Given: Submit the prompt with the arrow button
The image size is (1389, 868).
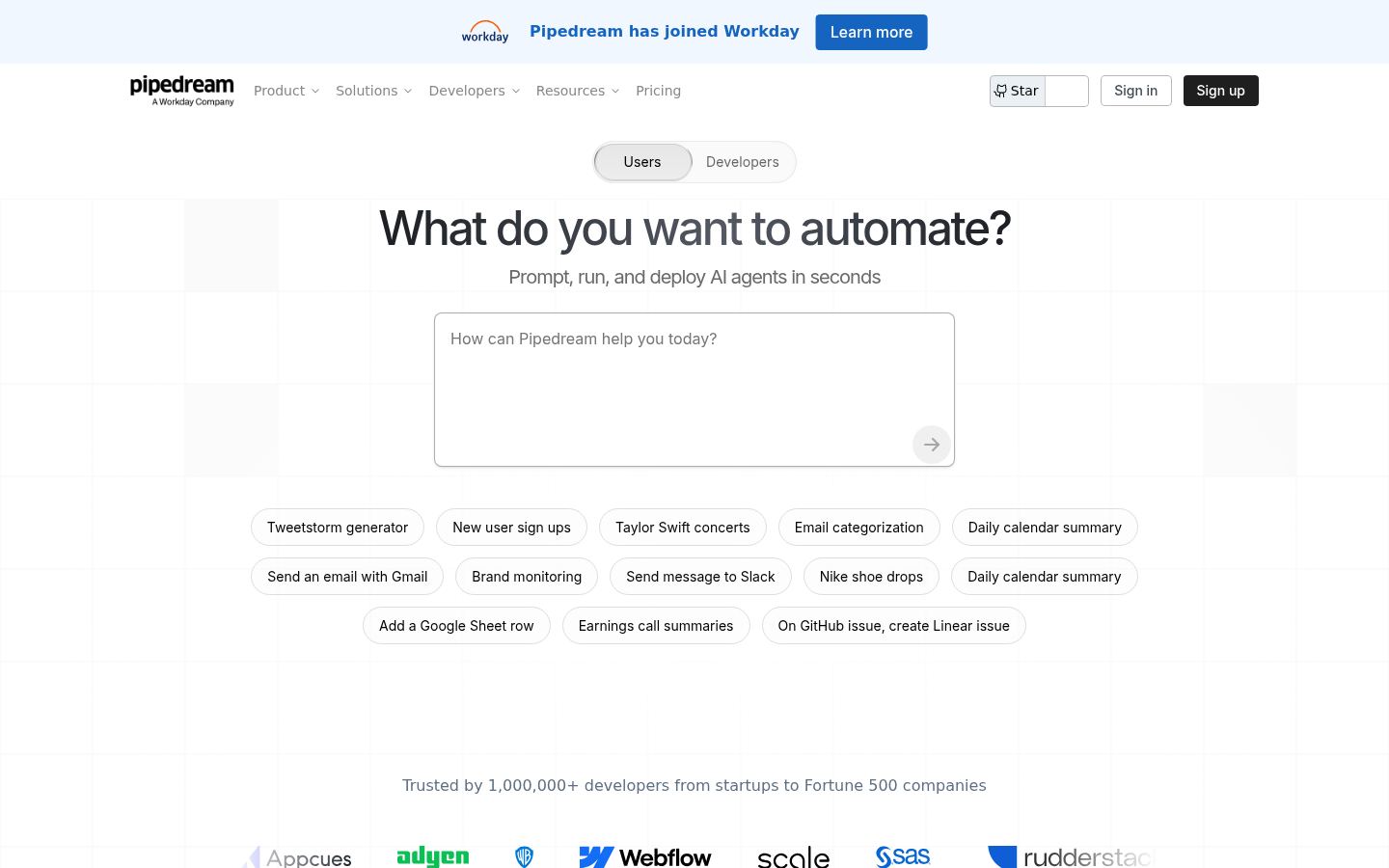Looking at the screenshot, I should click(x=932, y=445).
